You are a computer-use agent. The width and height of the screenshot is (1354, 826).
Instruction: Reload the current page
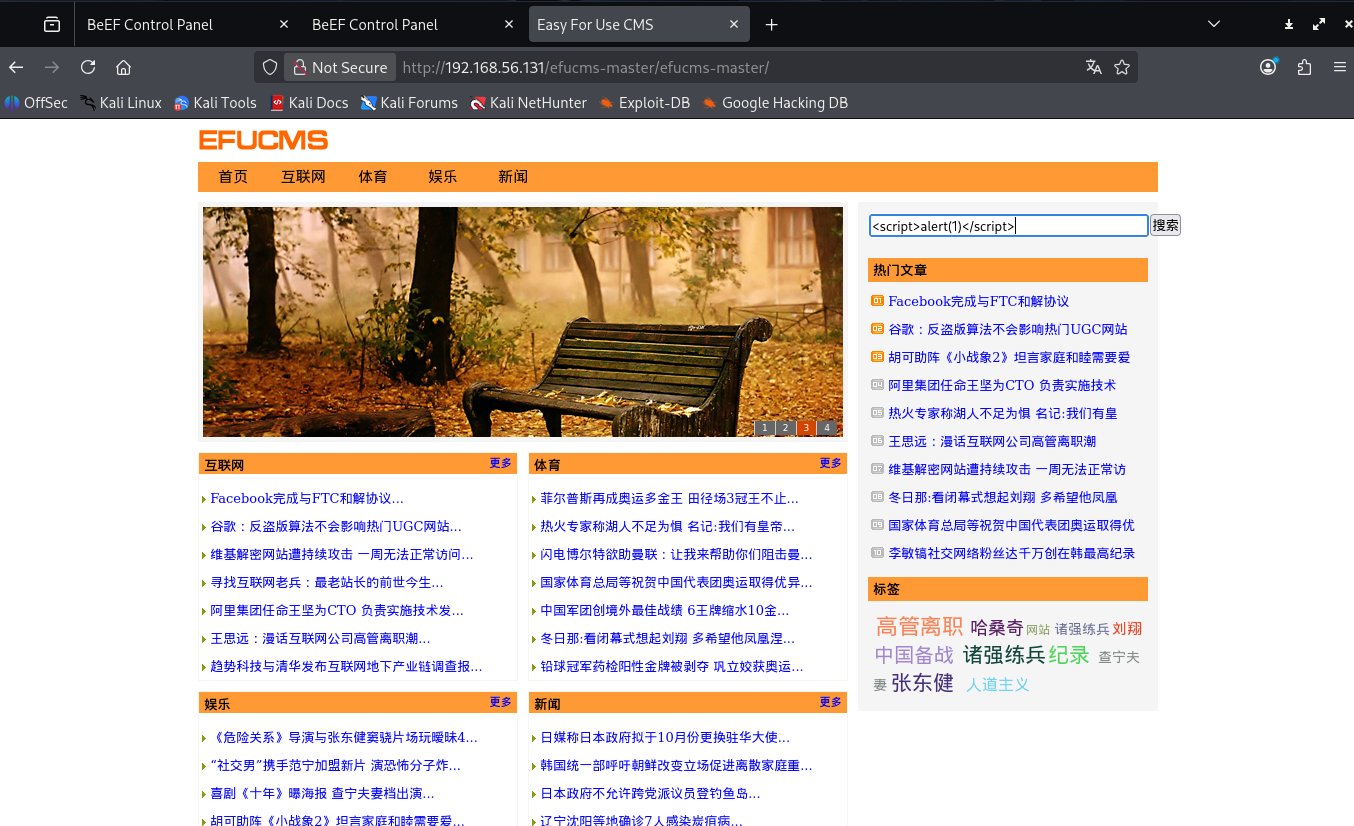[88, 67]
